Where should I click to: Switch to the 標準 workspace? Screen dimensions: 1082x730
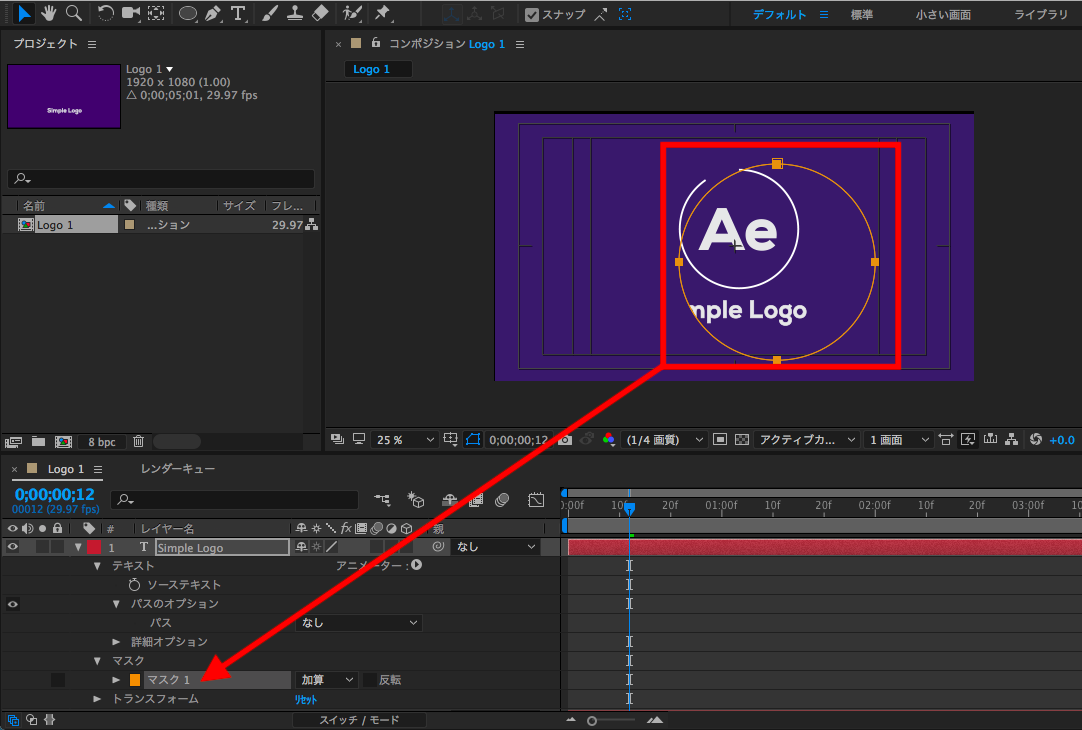(861, 15)
